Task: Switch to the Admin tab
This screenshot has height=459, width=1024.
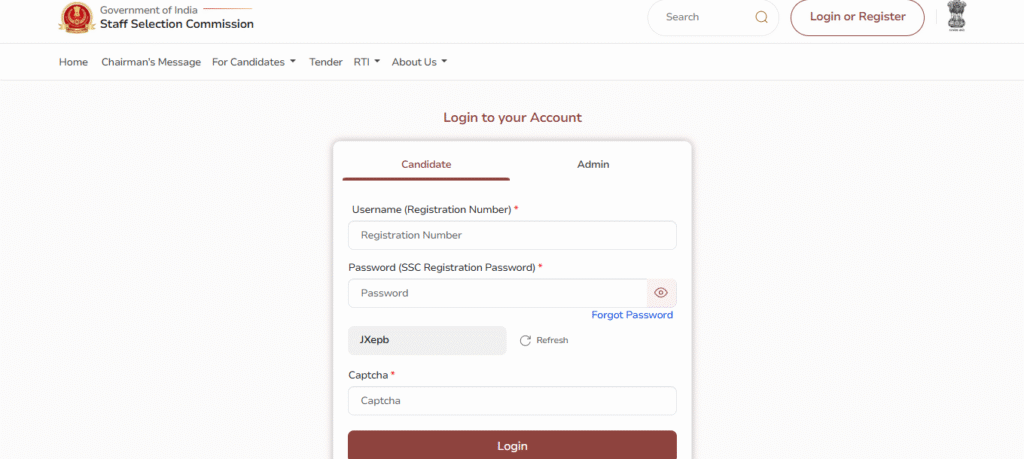Action: [x=593, y=164]
